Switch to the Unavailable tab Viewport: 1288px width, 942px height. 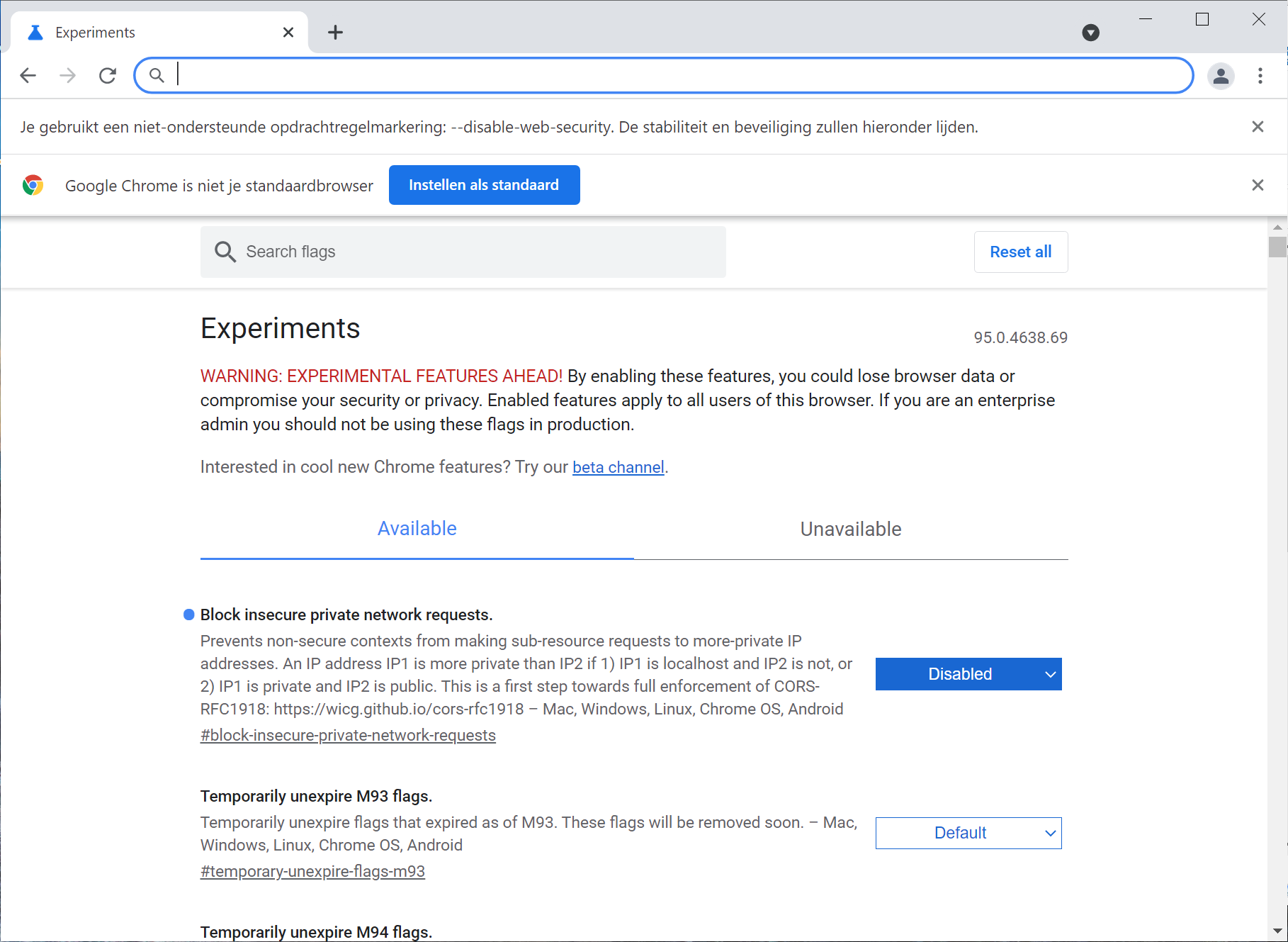tap(850, 529)
